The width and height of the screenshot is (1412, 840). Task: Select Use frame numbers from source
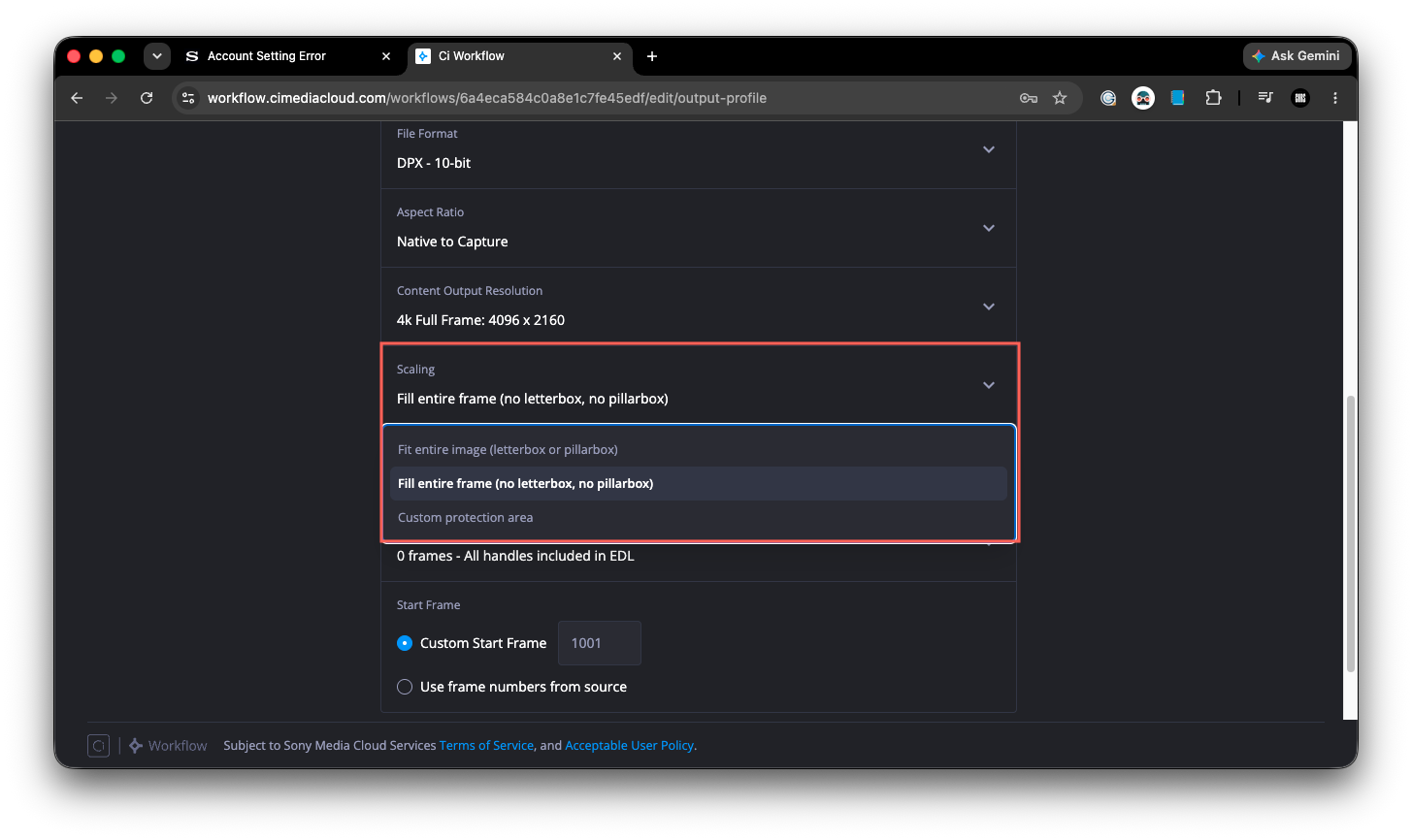[x=405, y=687]
